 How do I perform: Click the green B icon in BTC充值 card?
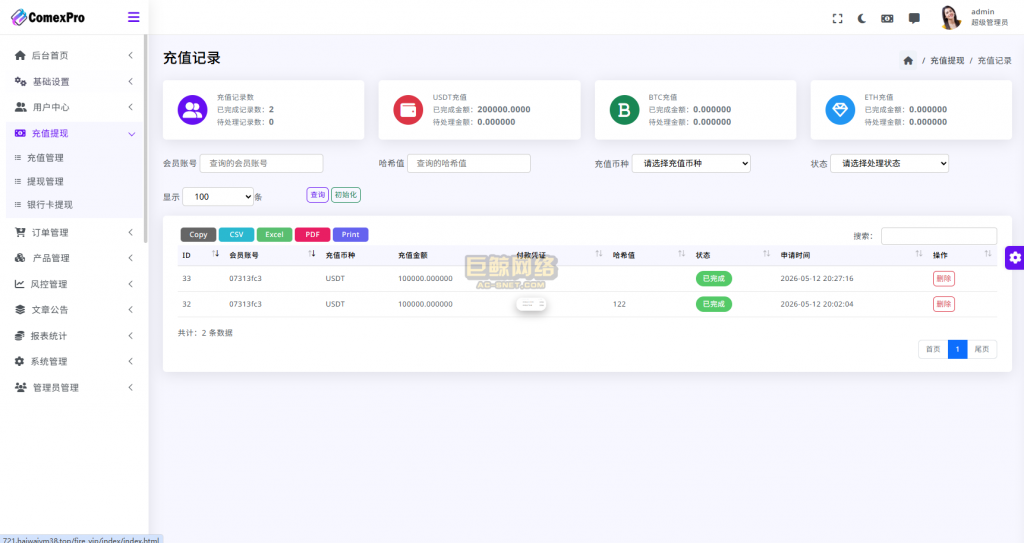click(x=624, y=110)
